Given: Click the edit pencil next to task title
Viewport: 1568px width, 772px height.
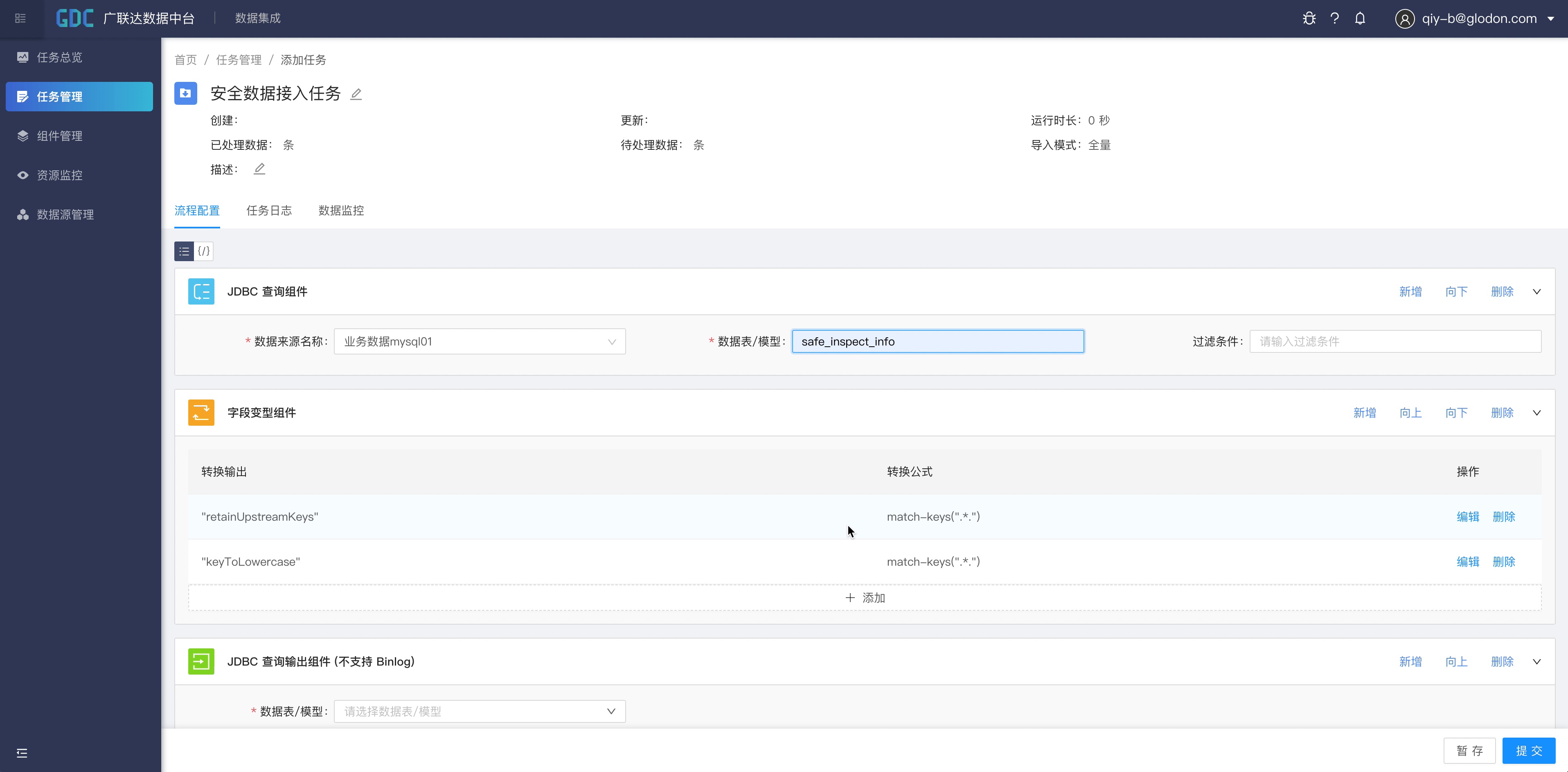Looking at the screenshot, I should [x=356, y=94].
